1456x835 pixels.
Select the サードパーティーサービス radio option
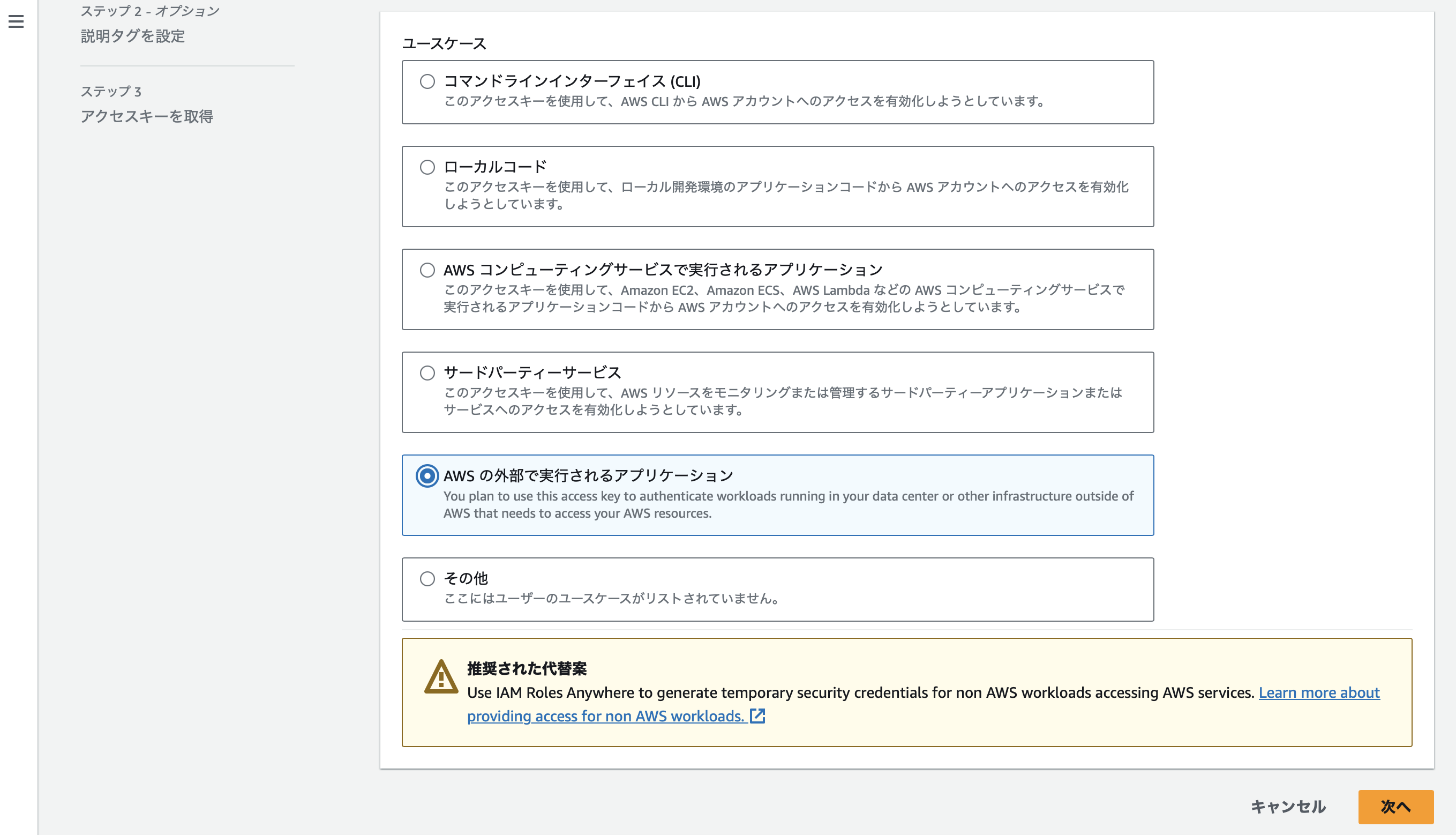pos(427,373)
